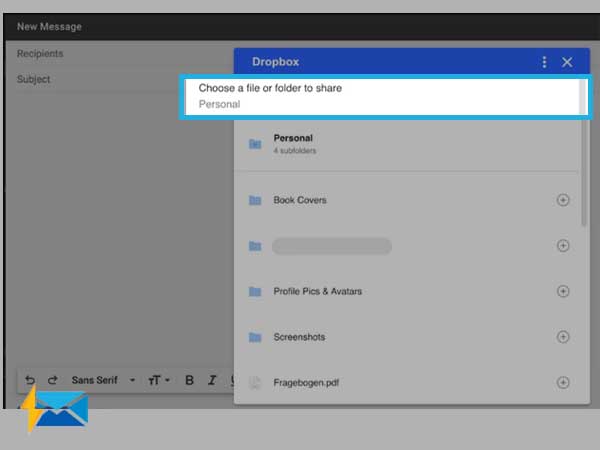Click the Personal folder icon

point(255,144)
